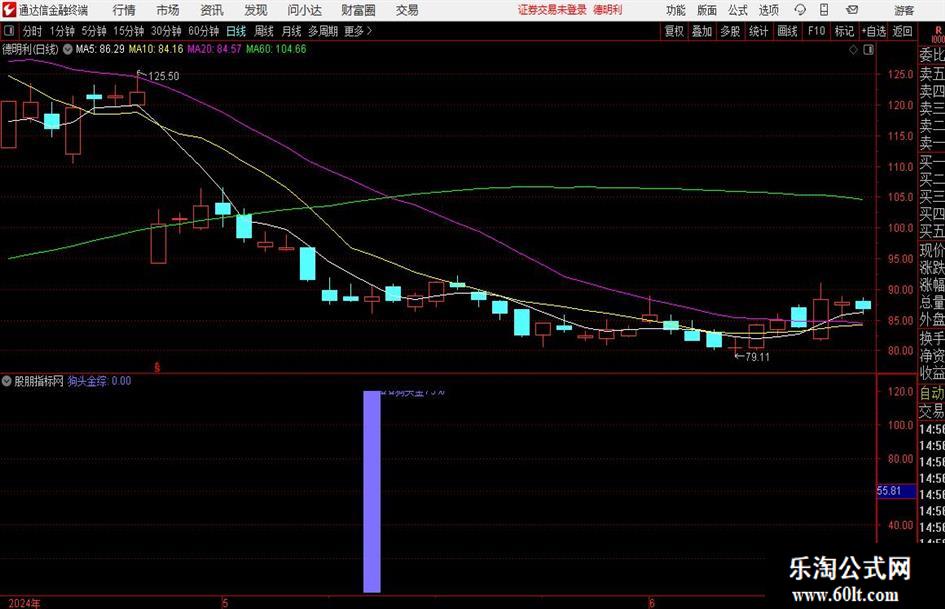Click the 统计 statistics button

click(x=758, y=31)
